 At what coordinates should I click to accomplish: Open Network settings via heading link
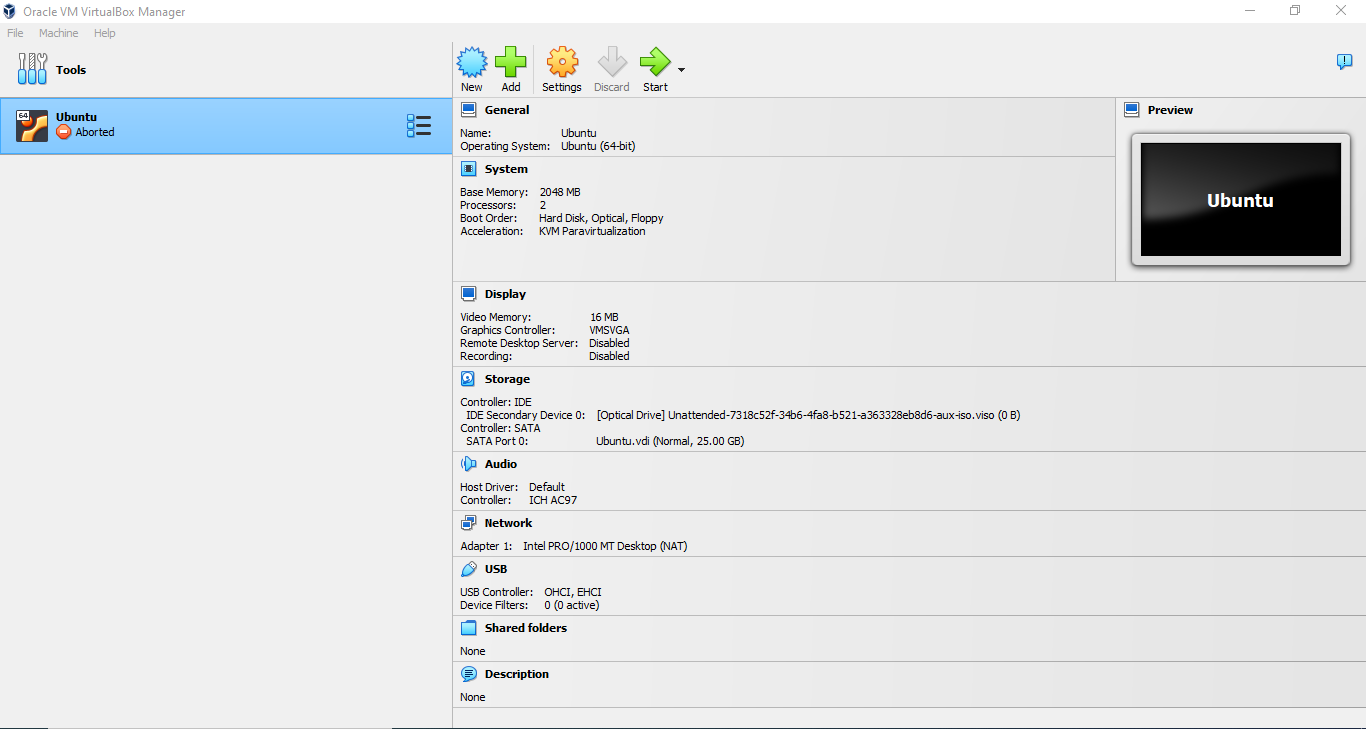coord(509,523)
